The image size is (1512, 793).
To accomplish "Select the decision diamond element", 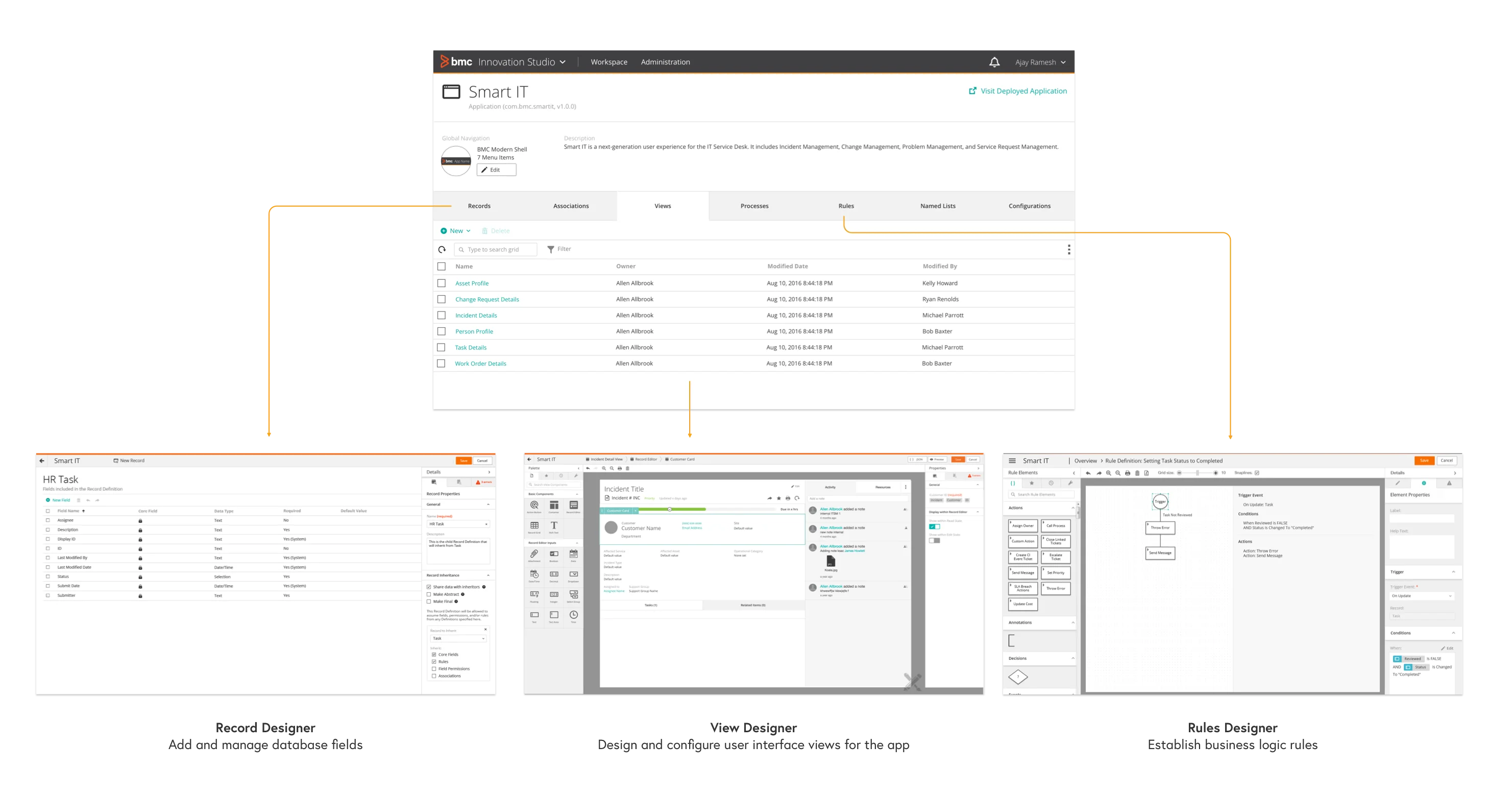I will pyautogui.click(x=1018, y=677).
